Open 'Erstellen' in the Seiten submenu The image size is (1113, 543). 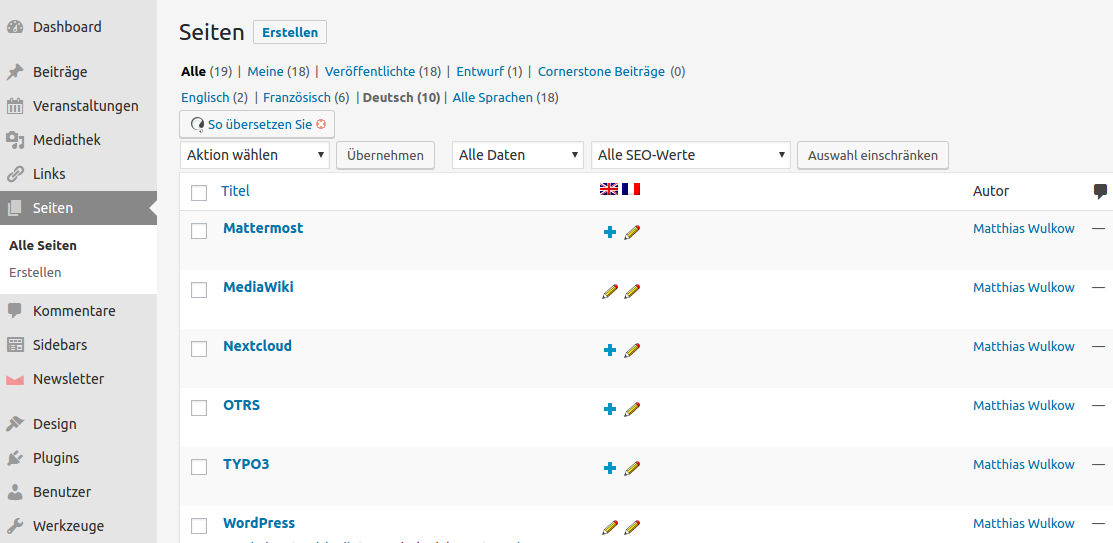tap(35, 273)
